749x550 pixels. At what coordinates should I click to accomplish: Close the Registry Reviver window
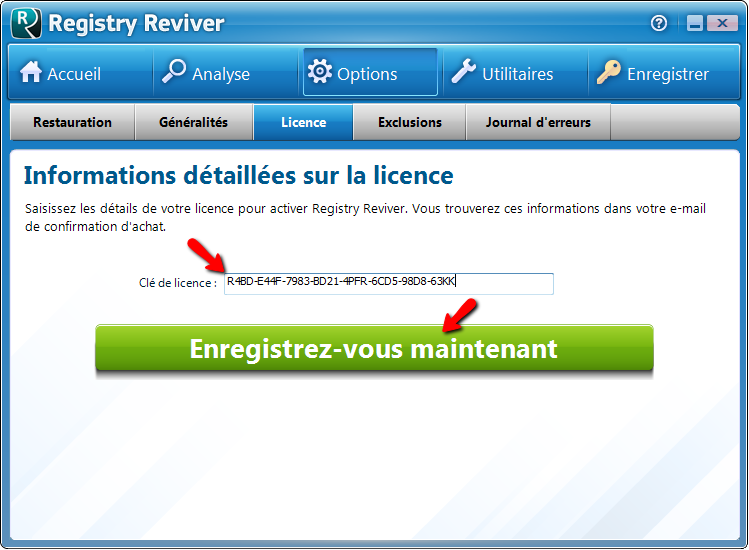[722, 23]
